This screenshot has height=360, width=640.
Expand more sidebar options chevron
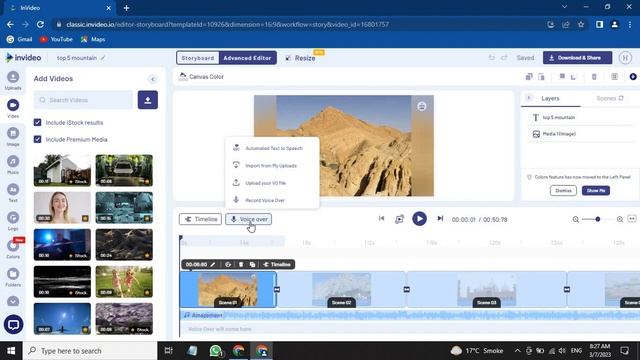coord(13,301)
